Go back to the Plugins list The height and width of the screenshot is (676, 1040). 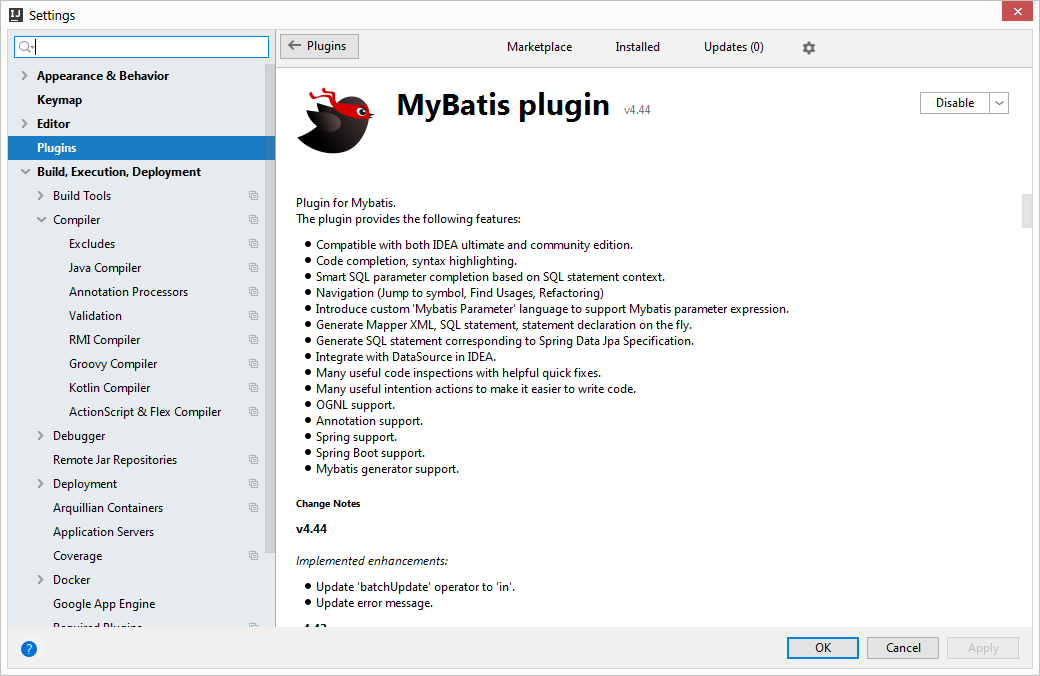(x=319, y=46)
